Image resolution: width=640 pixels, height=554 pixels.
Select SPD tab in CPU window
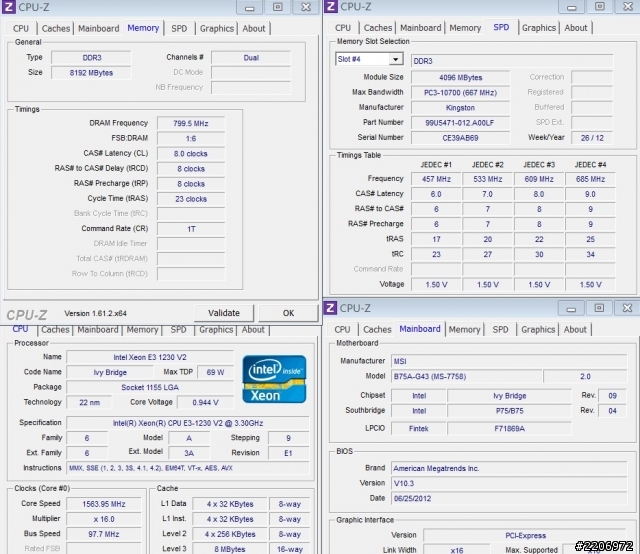[178, 329]
